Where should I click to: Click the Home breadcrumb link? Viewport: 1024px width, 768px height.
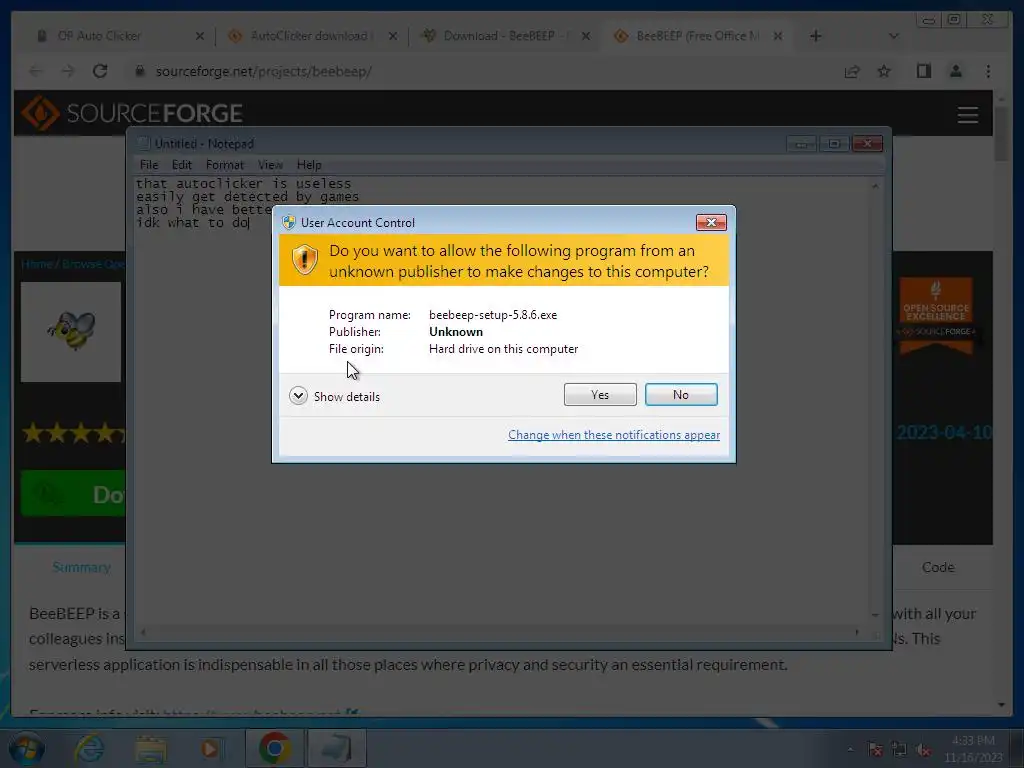(x=36, y=264)
